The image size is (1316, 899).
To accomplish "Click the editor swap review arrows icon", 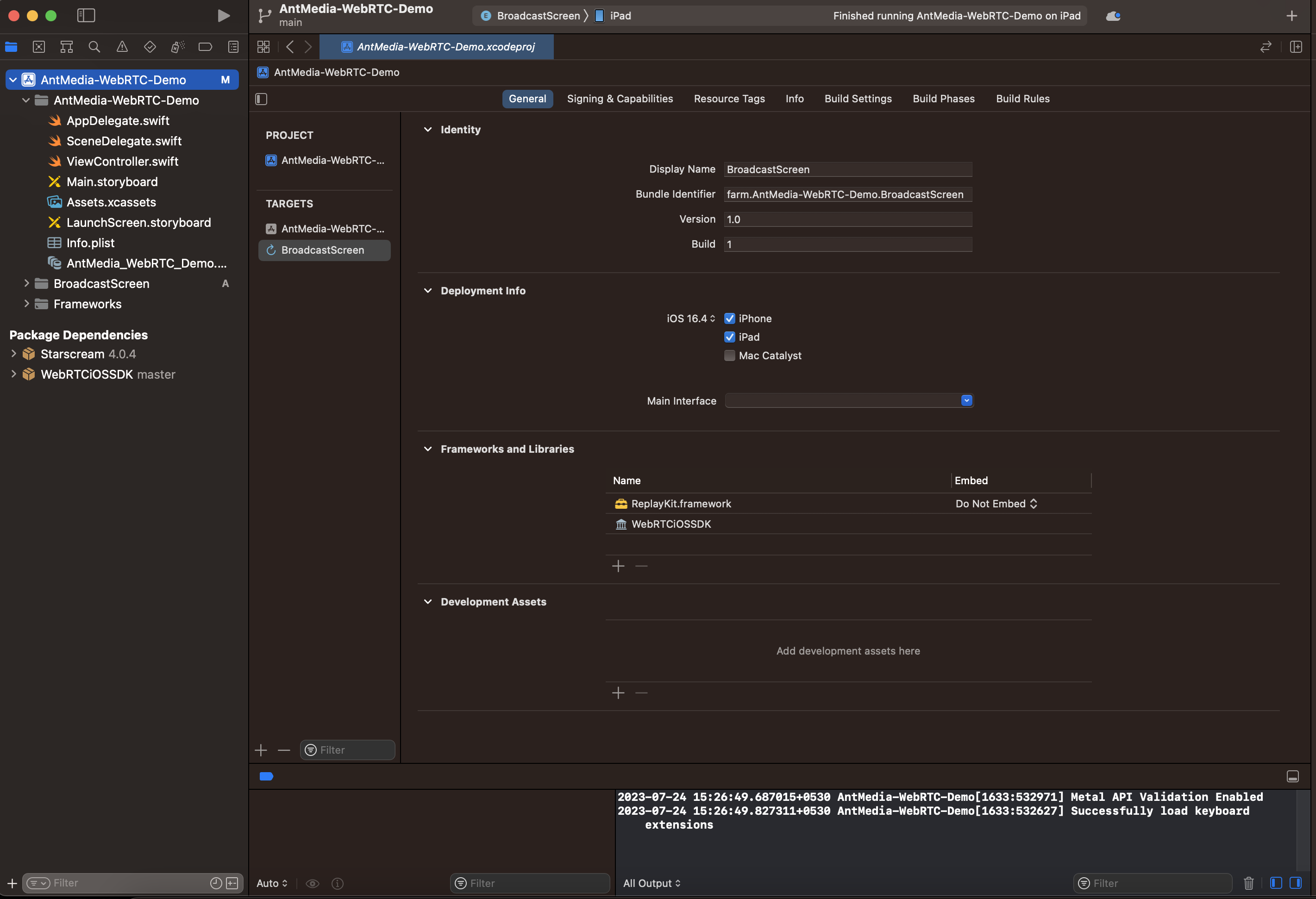I will (x=1266, y=47).
